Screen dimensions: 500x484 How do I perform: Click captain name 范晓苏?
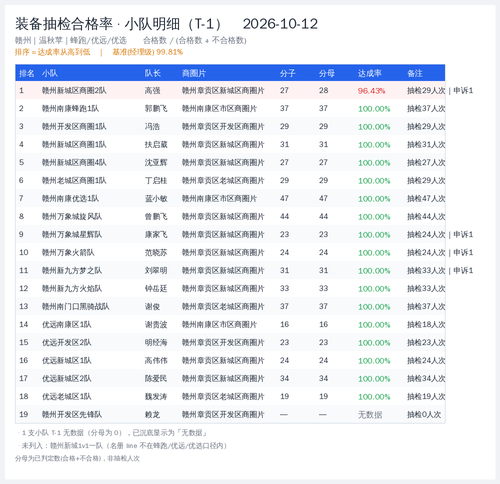coord(156,253)
